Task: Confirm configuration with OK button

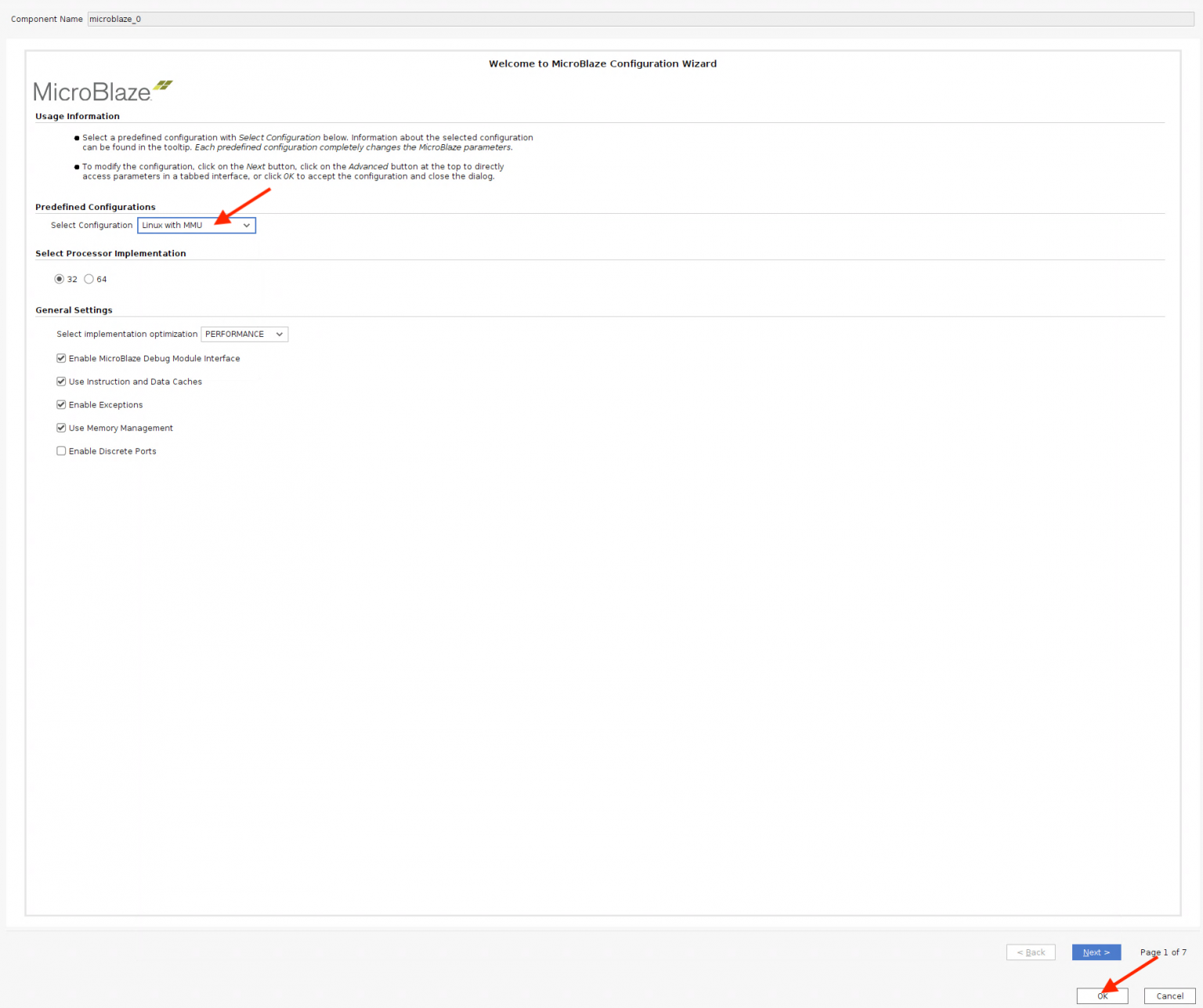Action: (x=1102, y=996)
